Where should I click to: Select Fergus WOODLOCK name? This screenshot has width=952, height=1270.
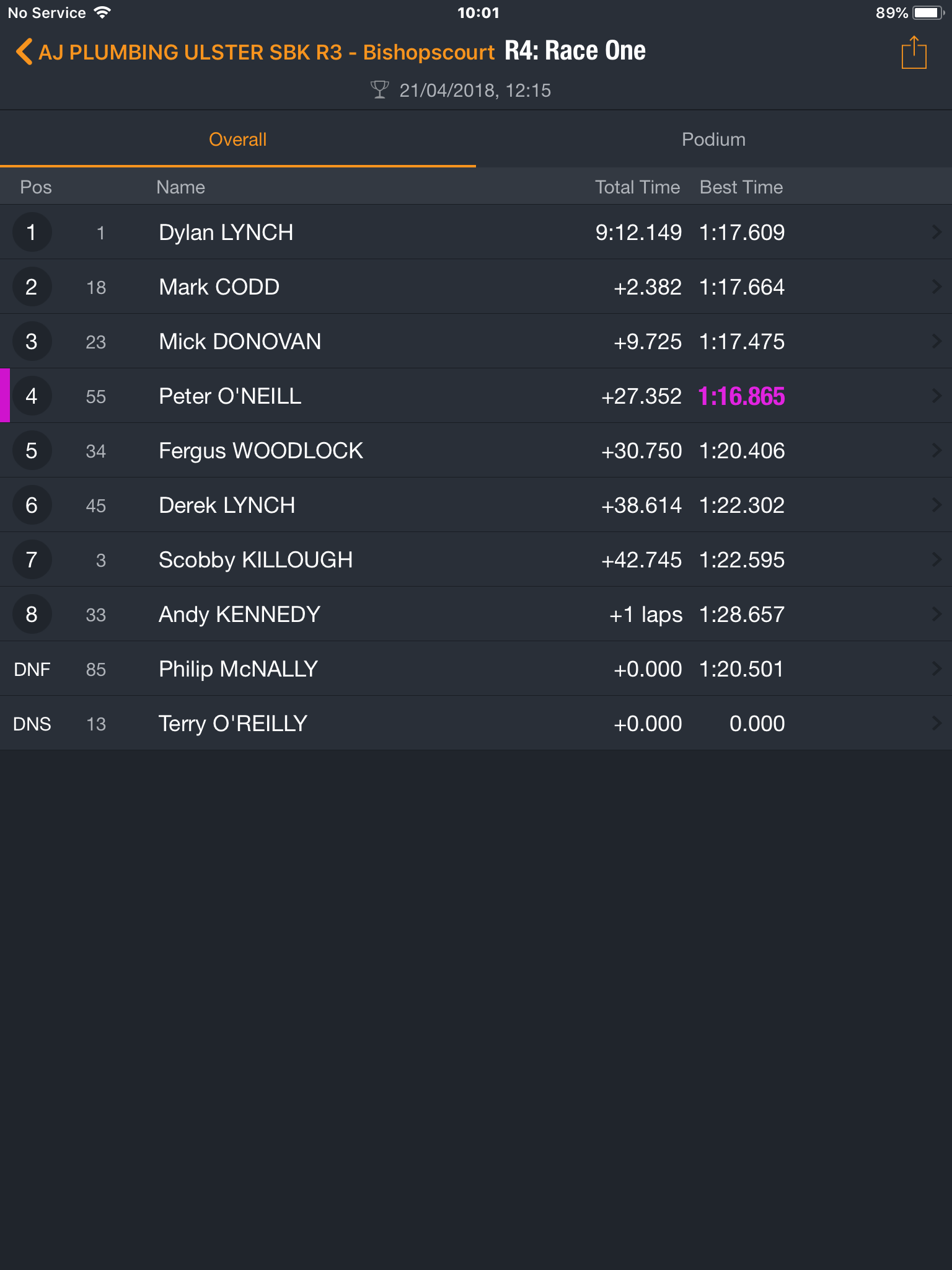point(261,451)
